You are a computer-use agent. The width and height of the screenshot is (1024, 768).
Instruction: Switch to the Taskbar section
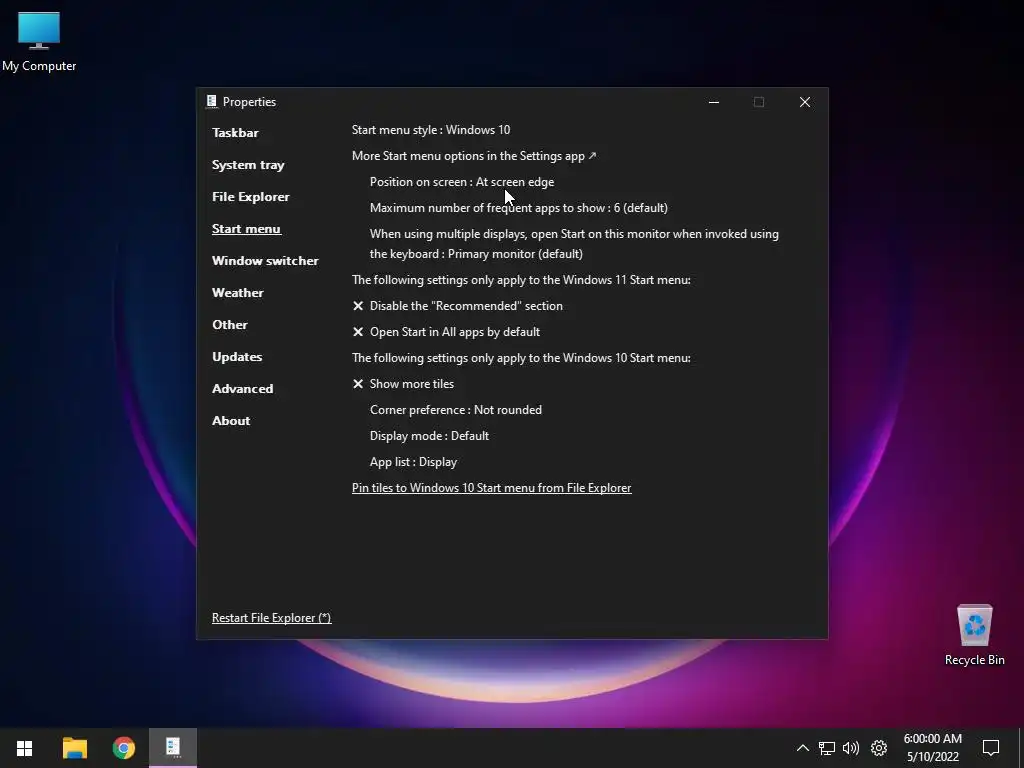pos(235,133)
